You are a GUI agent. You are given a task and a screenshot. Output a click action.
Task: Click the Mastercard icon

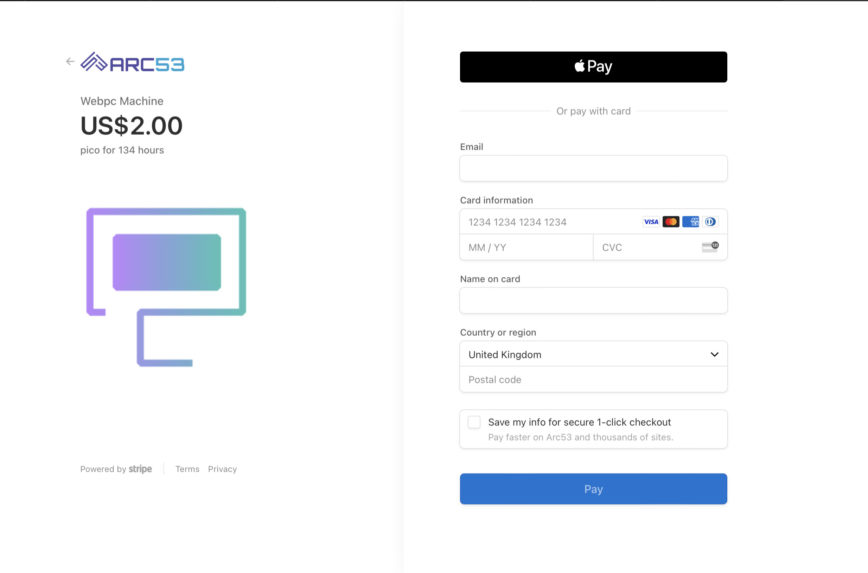671,221
